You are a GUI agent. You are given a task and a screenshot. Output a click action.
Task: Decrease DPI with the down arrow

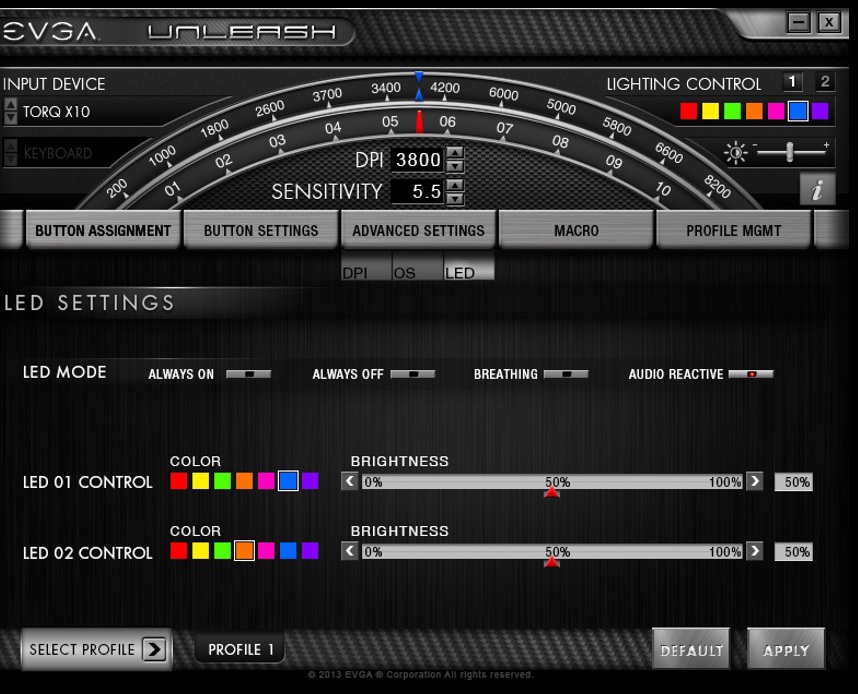point(455,166)
